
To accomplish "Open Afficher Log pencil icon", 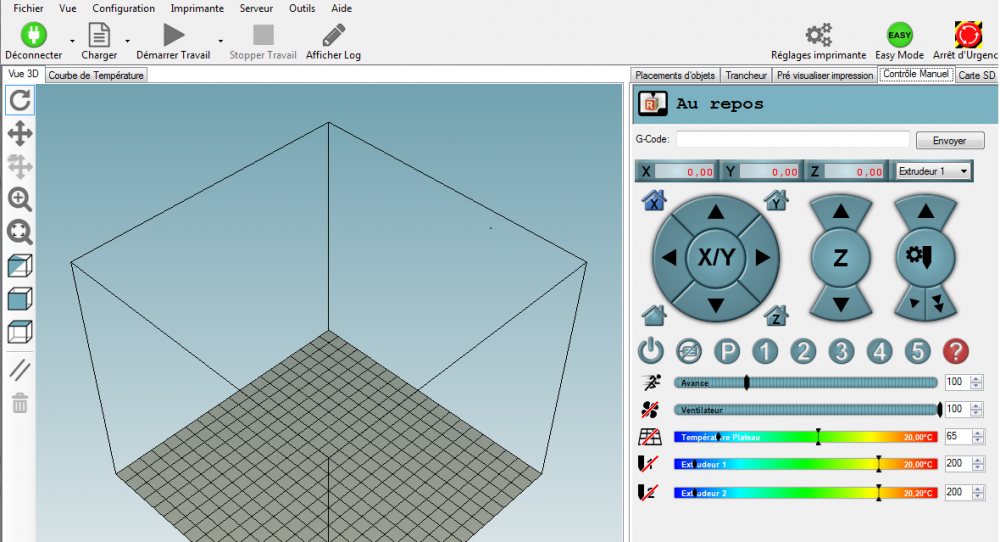I will click(334, 35).
